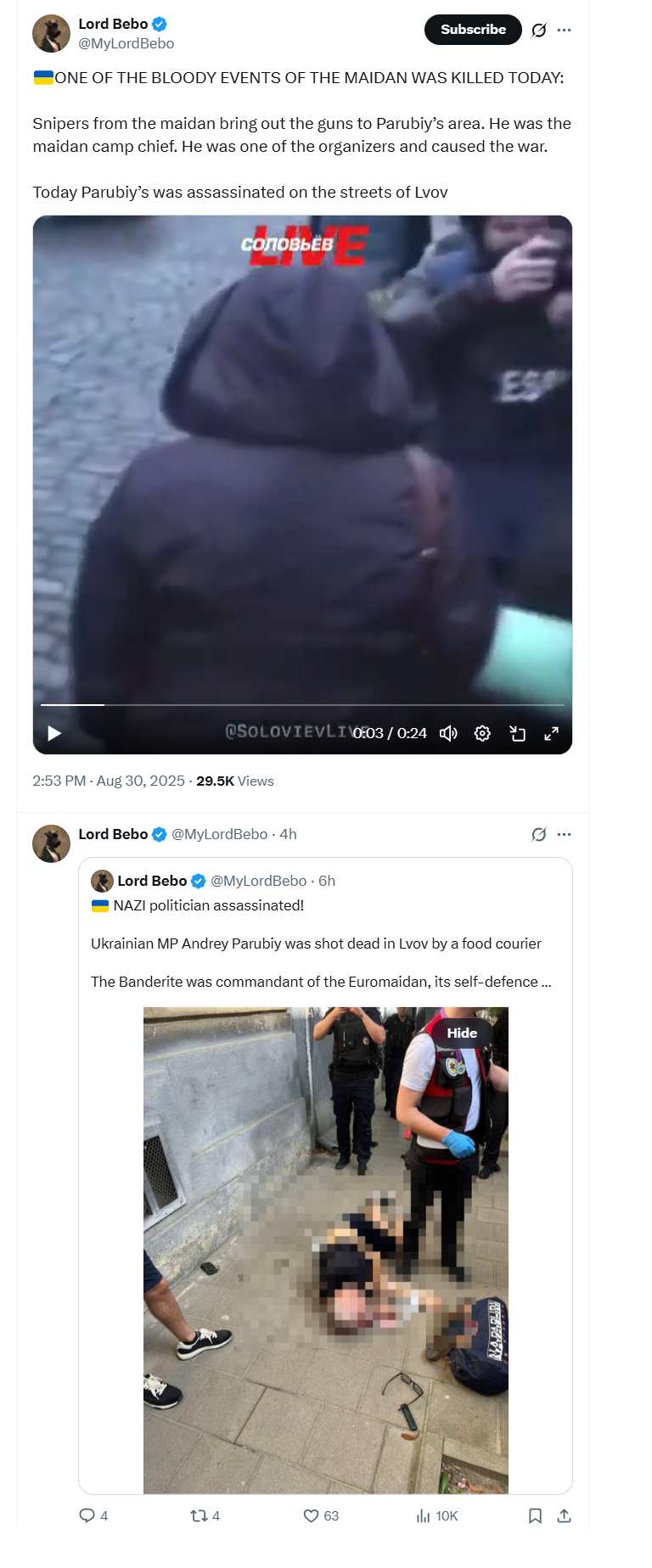
Task: Click the Subscribe button
Action: point(473,30)
